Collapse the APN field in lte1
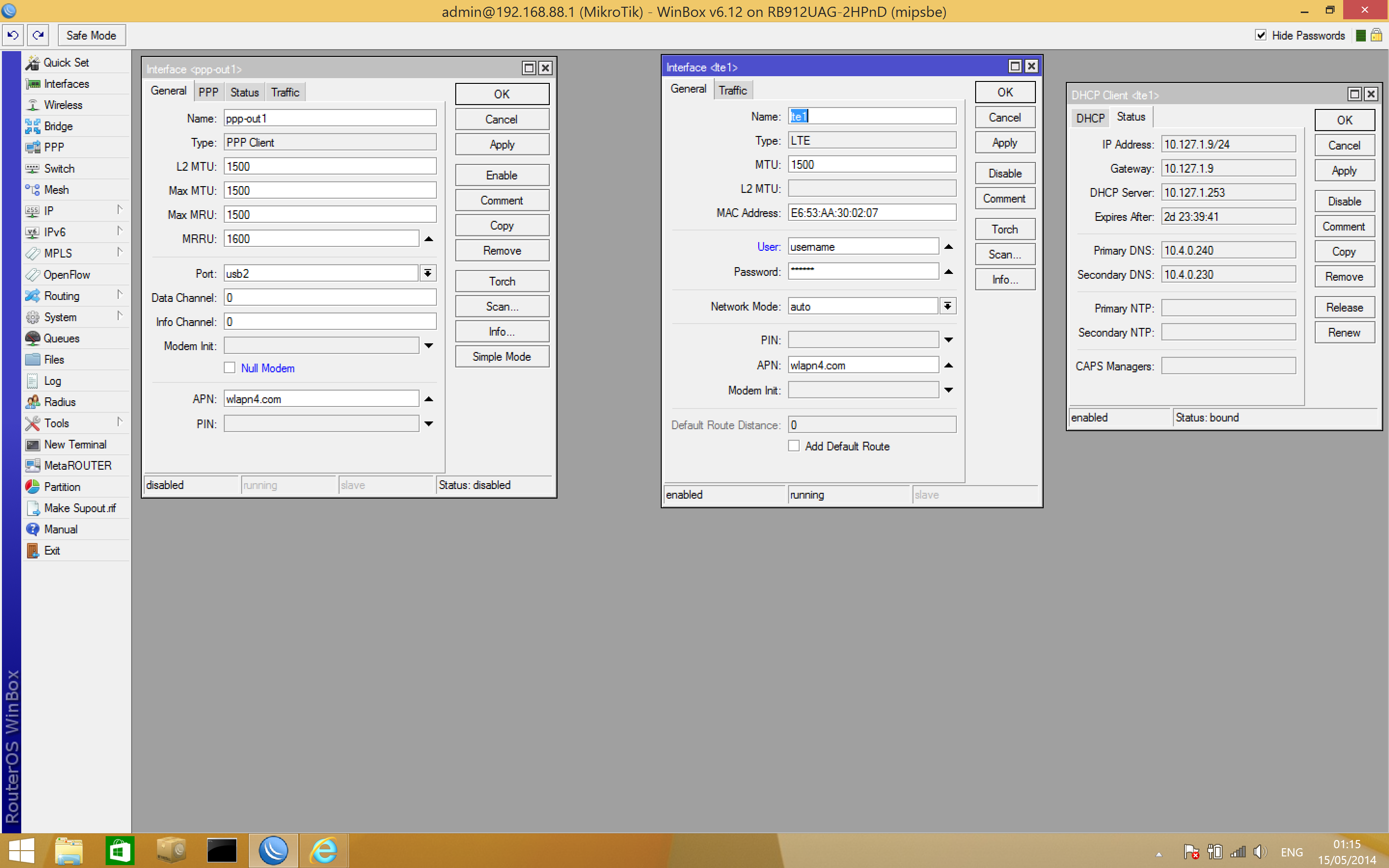The image size is (1389, 868). 949,365
